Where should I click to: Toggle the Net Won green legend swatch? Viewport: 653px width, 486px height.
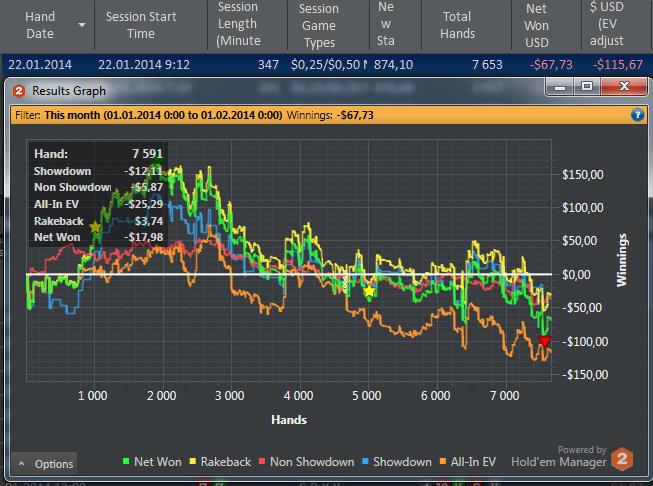point(126,461)
